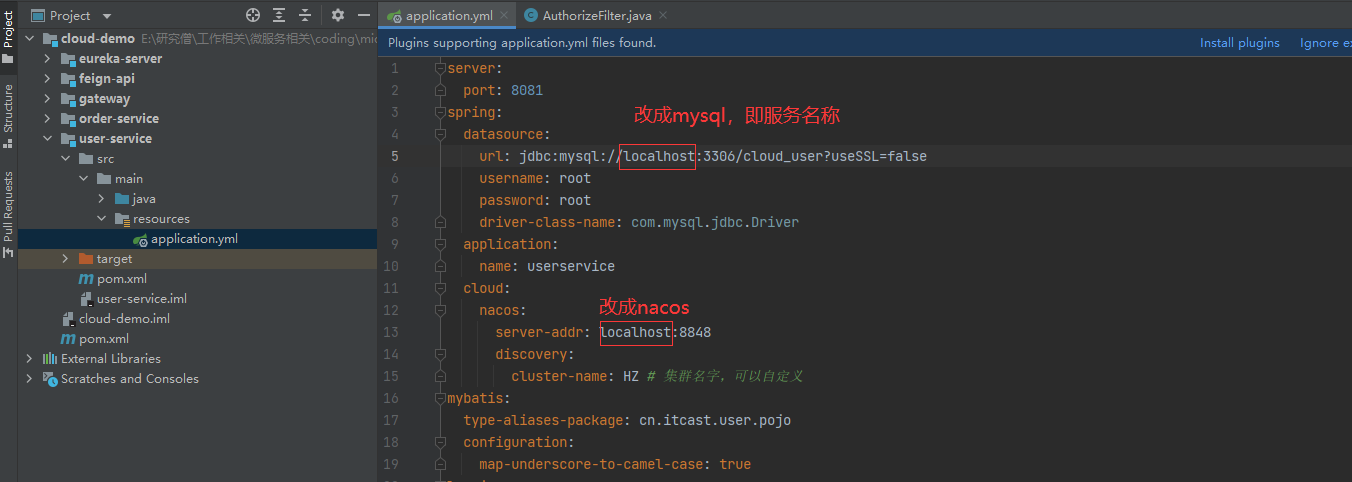Collapse the main folder
The width and height of the screenshot is (1352, 482).
coord(83,179)
